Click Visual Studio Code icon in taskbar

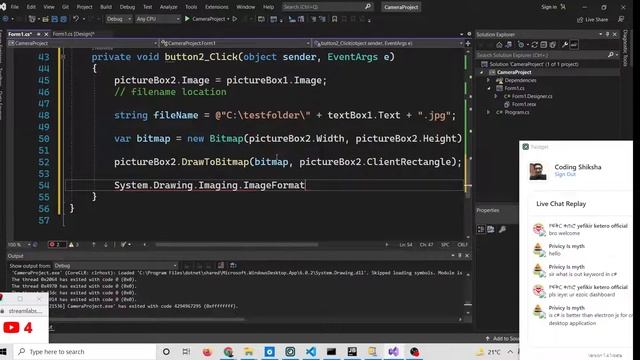(311, 351)
